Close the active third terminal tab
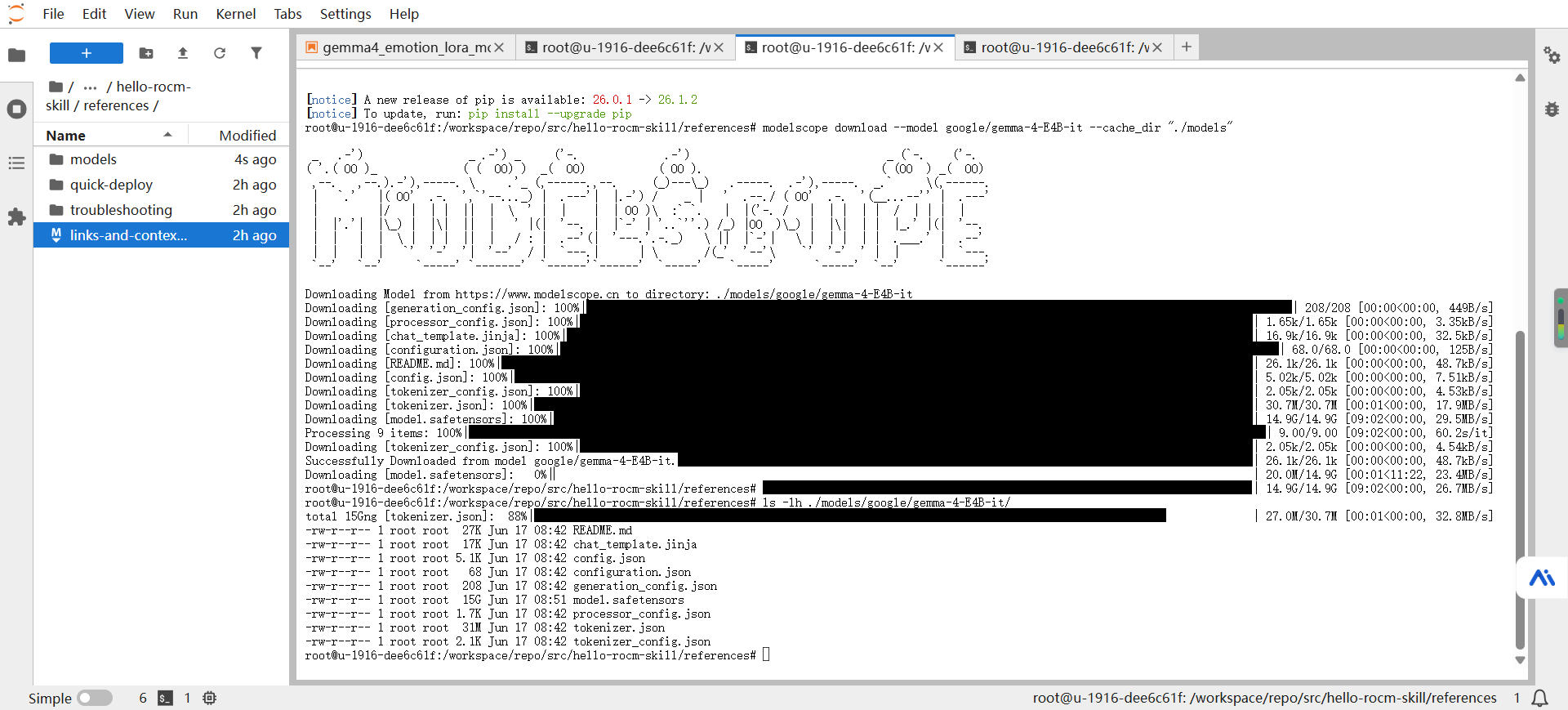This screenshot has width=1568, height=710. (x=938, y=47)
